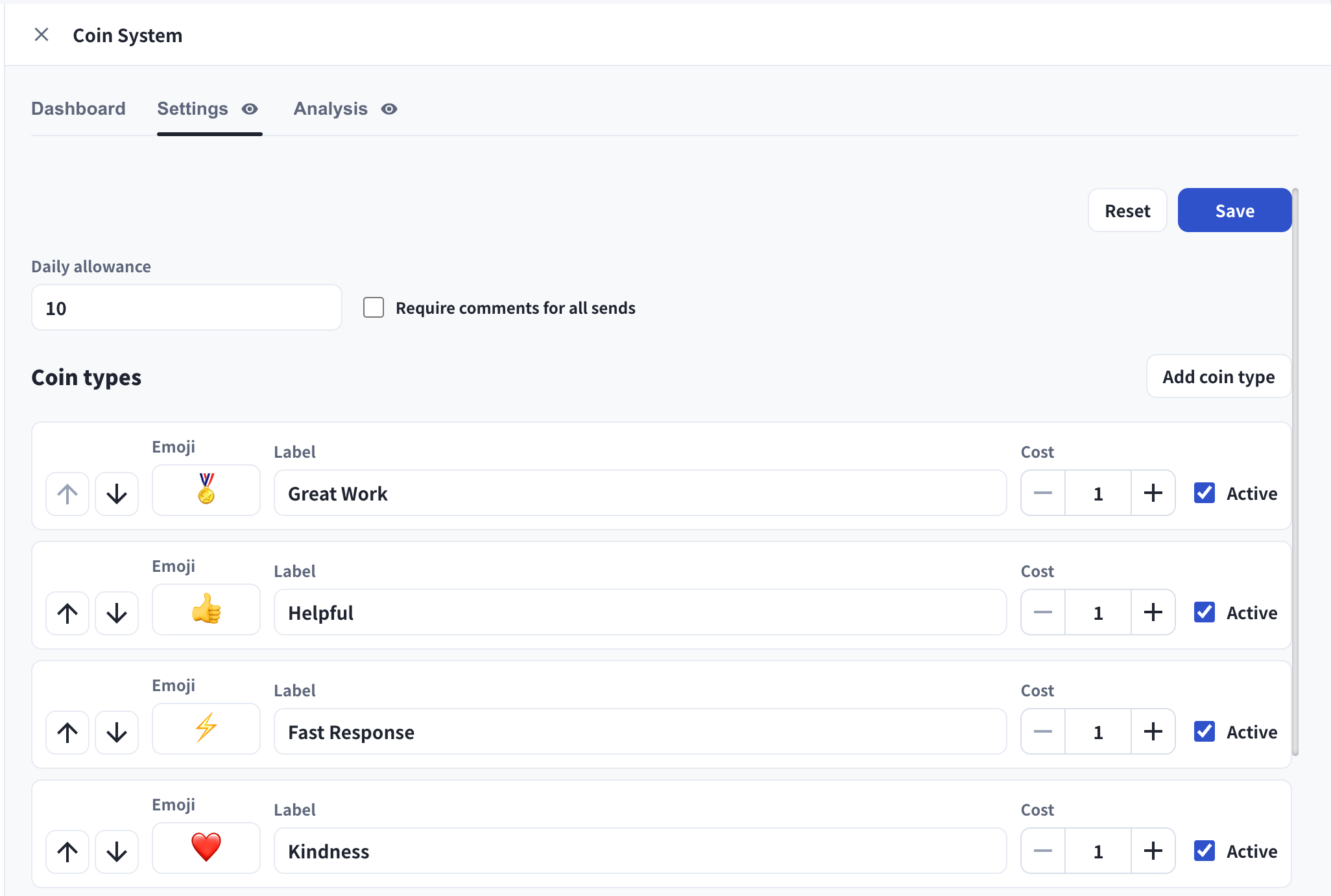The height and width of the screenshot is (896, 1331).
Task: Uncheck Active for Helpful
Action: pyautogui.click(x=1205, y=612)
